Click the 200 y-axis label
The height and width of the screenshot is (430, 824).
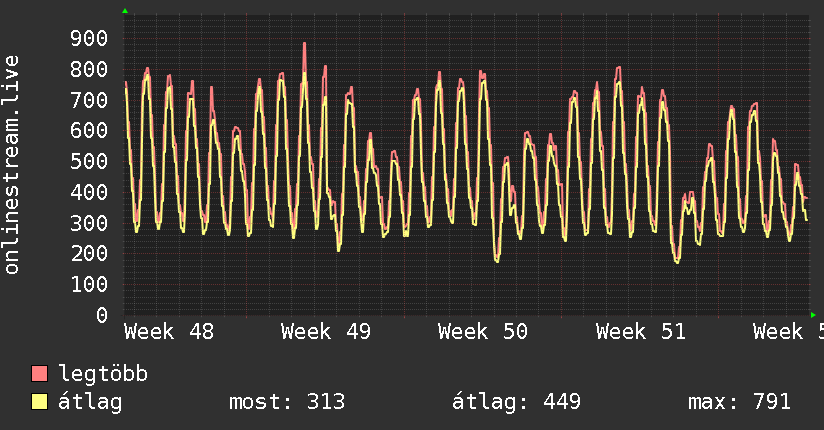pos(89,253)
